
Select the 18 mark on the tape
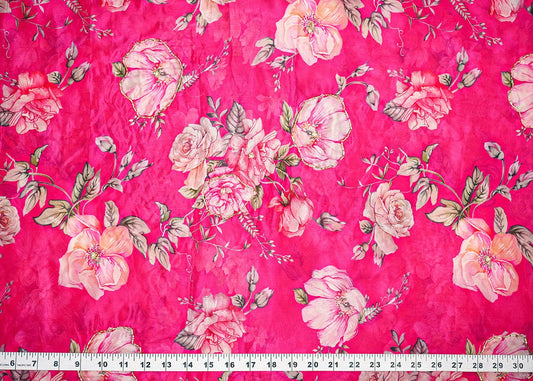272,364
